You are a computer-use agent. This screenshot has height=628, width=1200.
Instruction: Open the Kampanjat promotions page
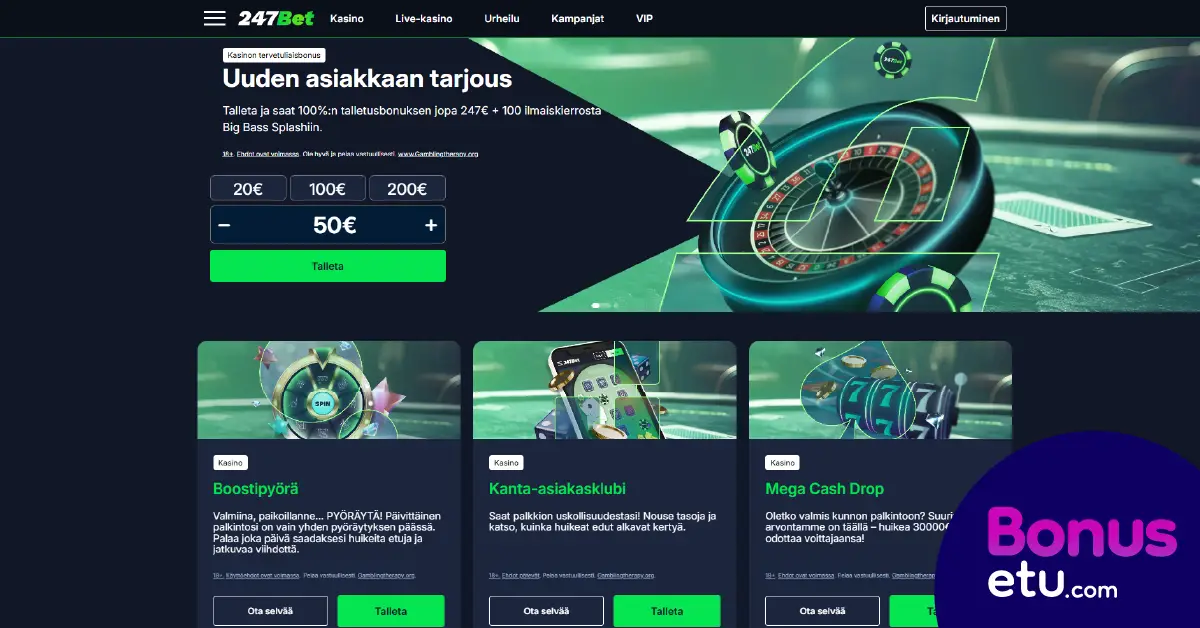point(578,19)
